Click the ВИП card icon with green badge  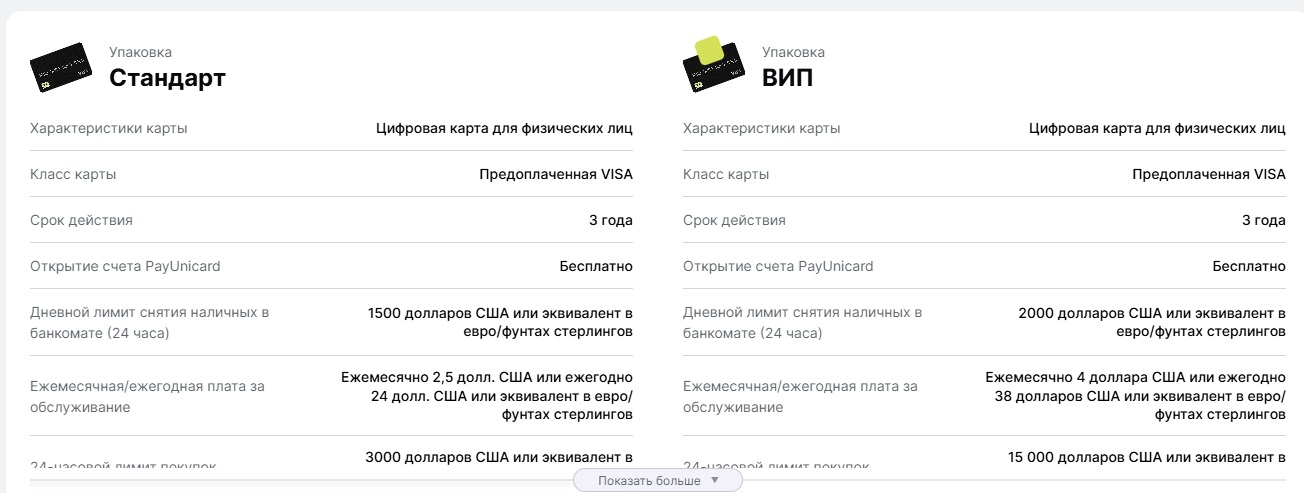tap(714, 66)
